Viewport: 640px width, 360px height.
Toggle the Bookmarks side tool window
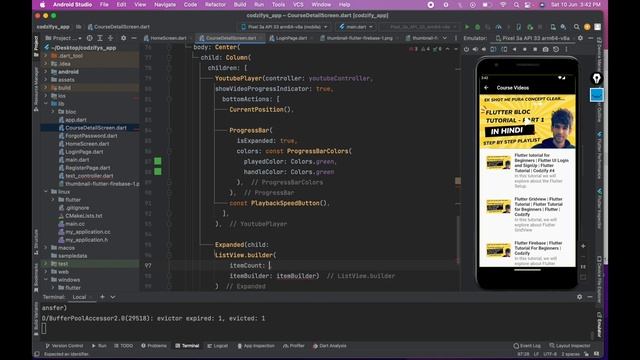point(36,278)
